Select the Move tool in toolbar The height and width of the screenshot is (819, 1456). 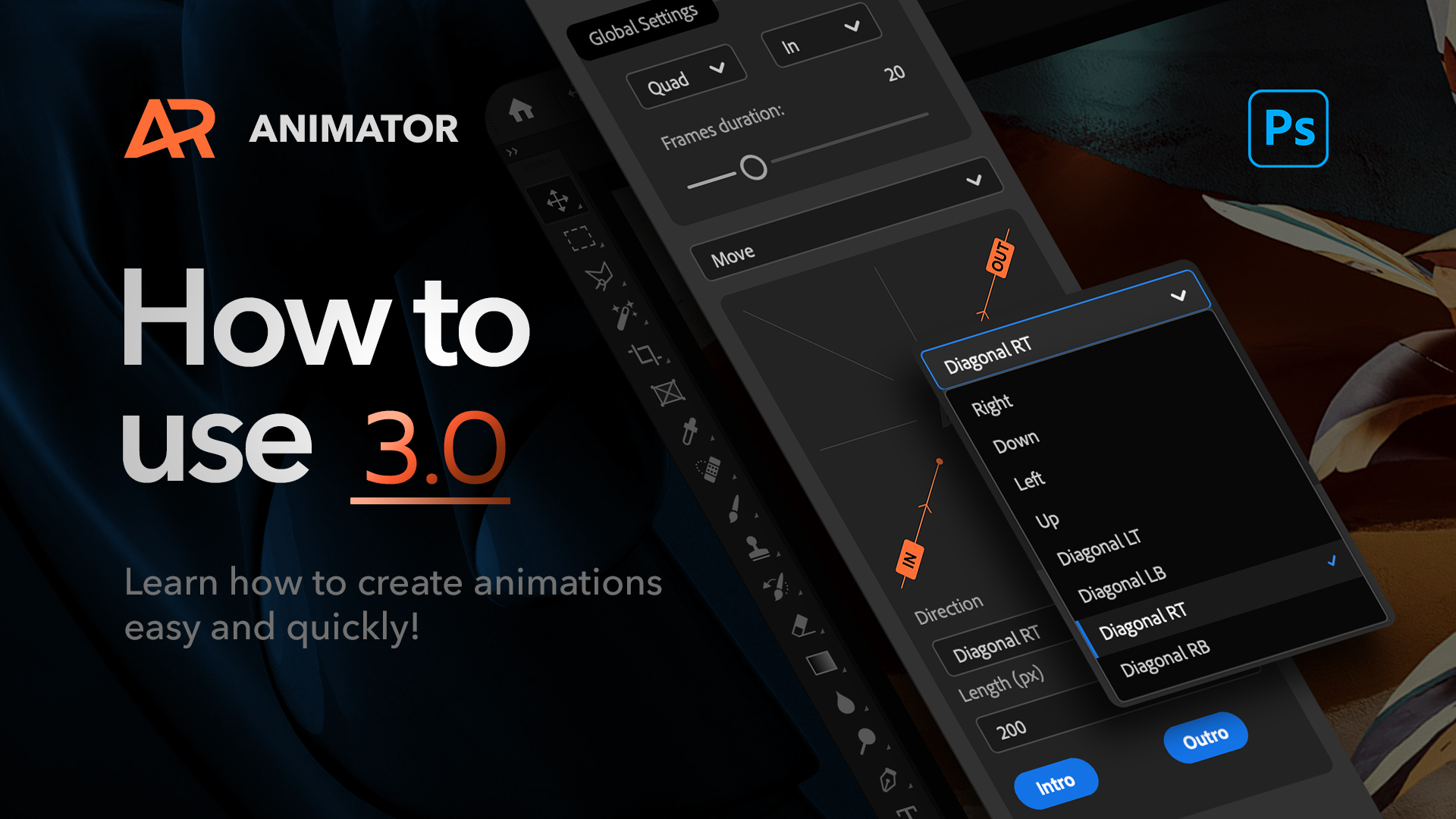click(559, 199)
